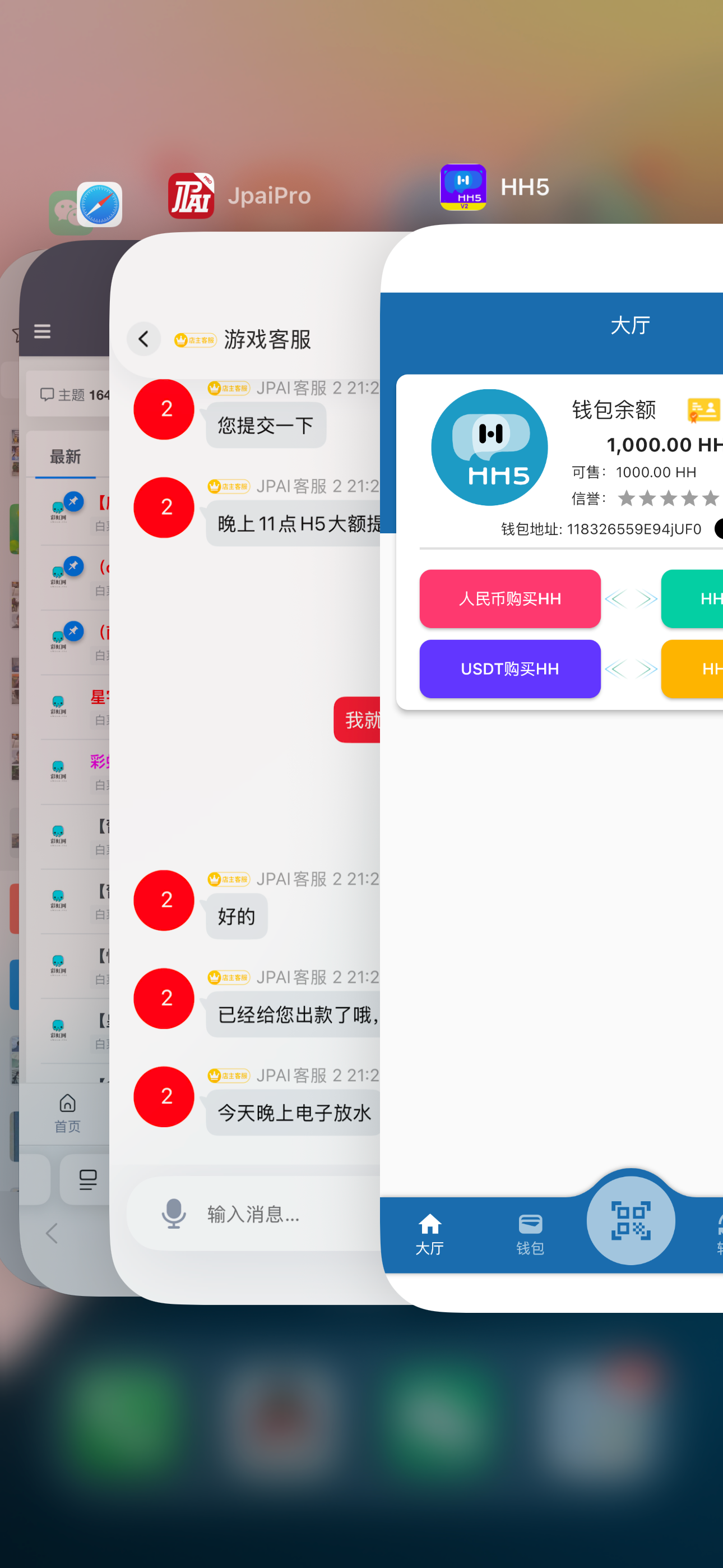Select the 最新 tab

(x=65, y=456)
